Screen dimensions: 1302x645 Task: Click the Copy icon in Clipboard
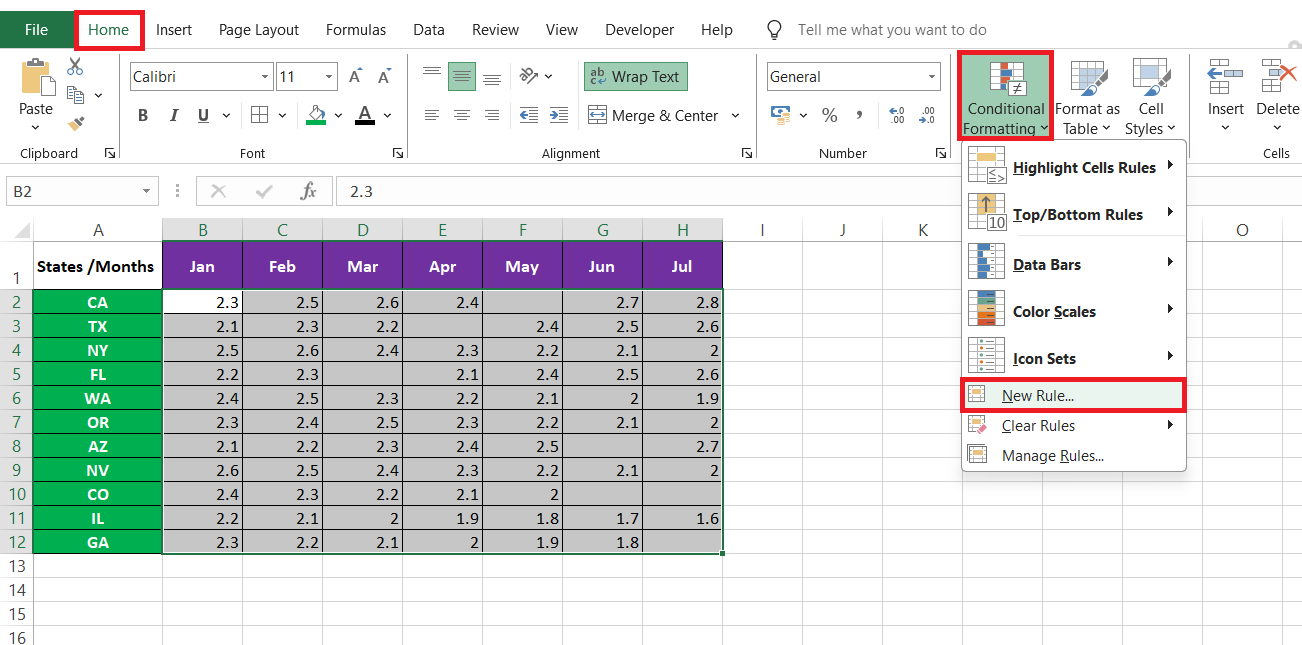tap(75, 95)
